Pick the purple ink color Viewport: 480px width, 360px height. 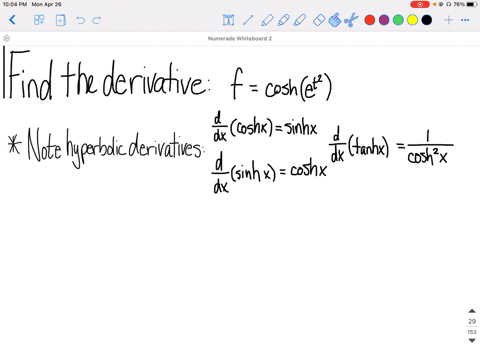tap(384, 20)
